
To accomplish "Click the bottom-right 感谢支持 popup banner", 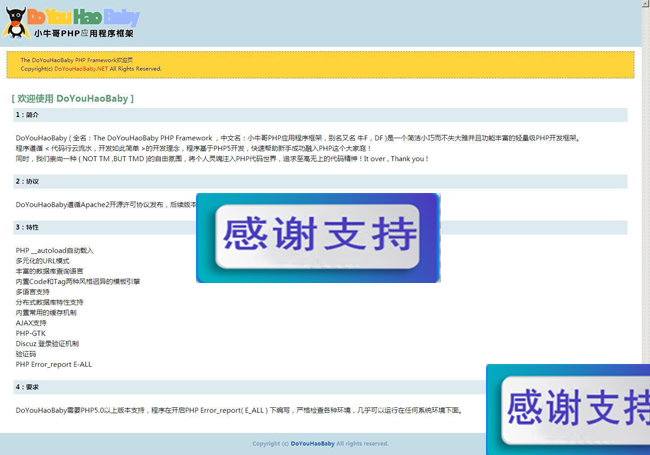I will 568,409.
